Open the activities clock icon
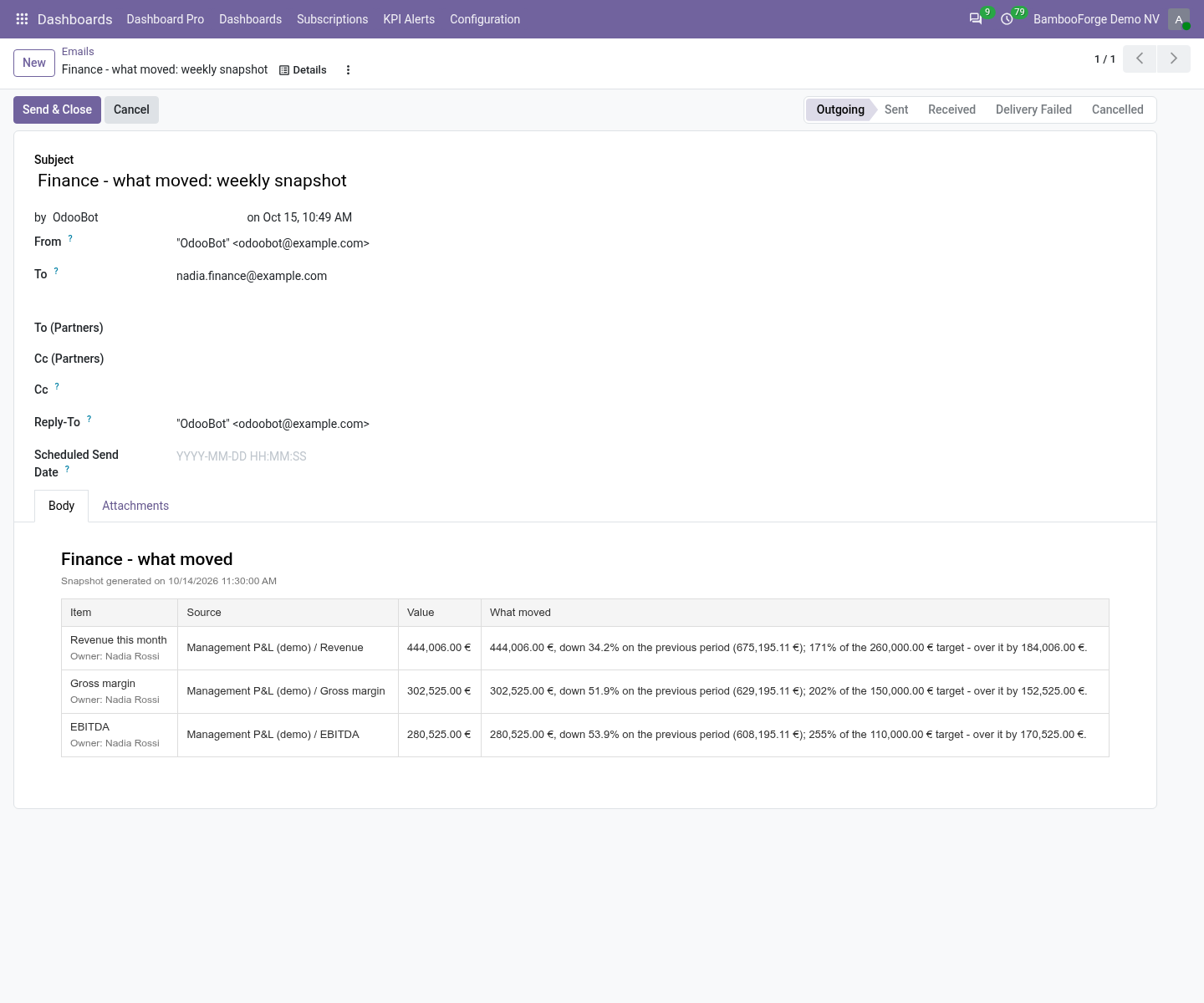1204x1003 pixels. (1007, 19)
